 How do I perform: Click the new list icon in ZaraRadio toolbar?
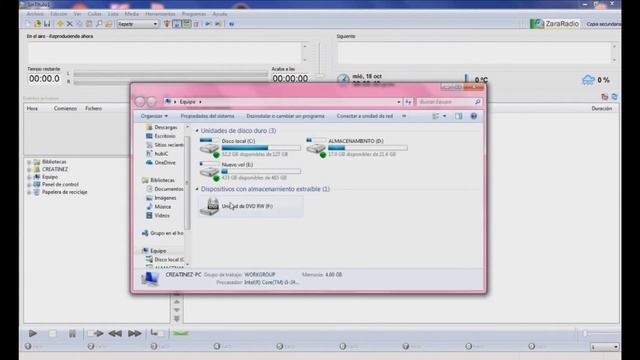29,24
